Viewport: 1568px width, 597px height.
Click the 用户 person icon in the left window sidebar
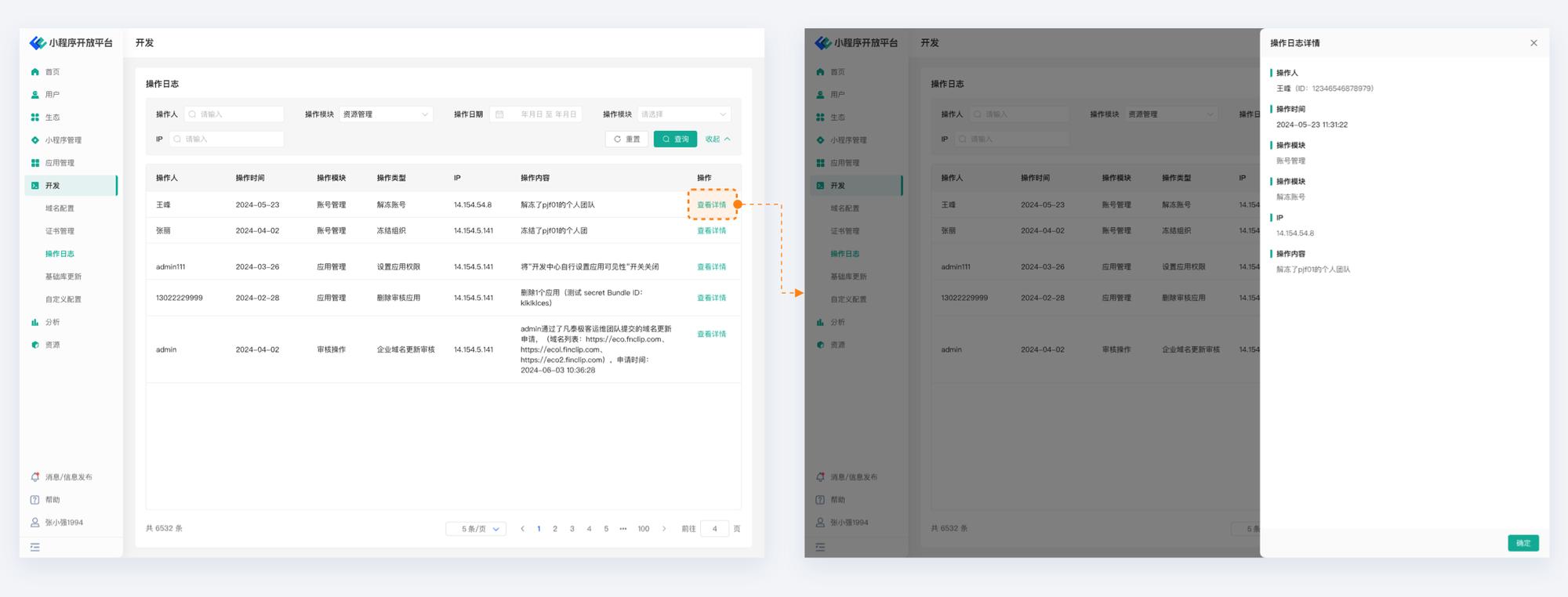coord(34,95)
